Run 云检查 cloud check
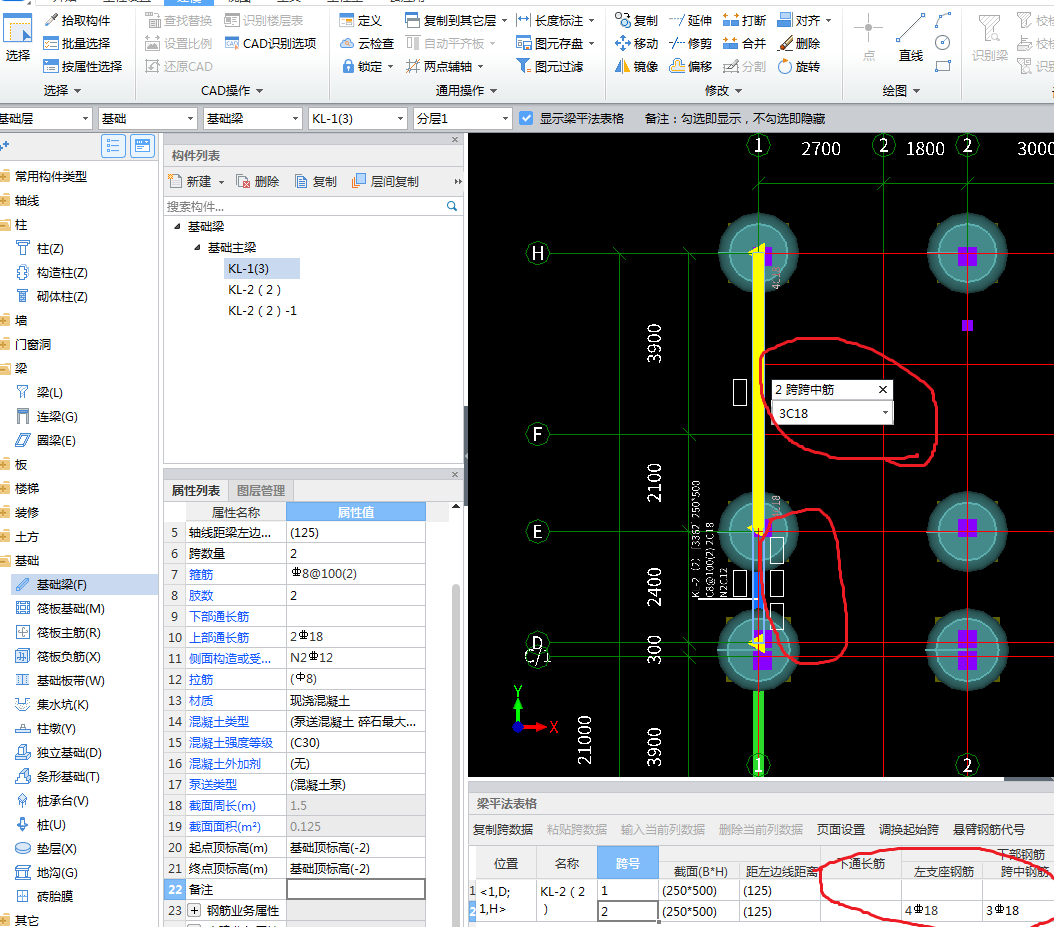 click(x=366, y=43)
